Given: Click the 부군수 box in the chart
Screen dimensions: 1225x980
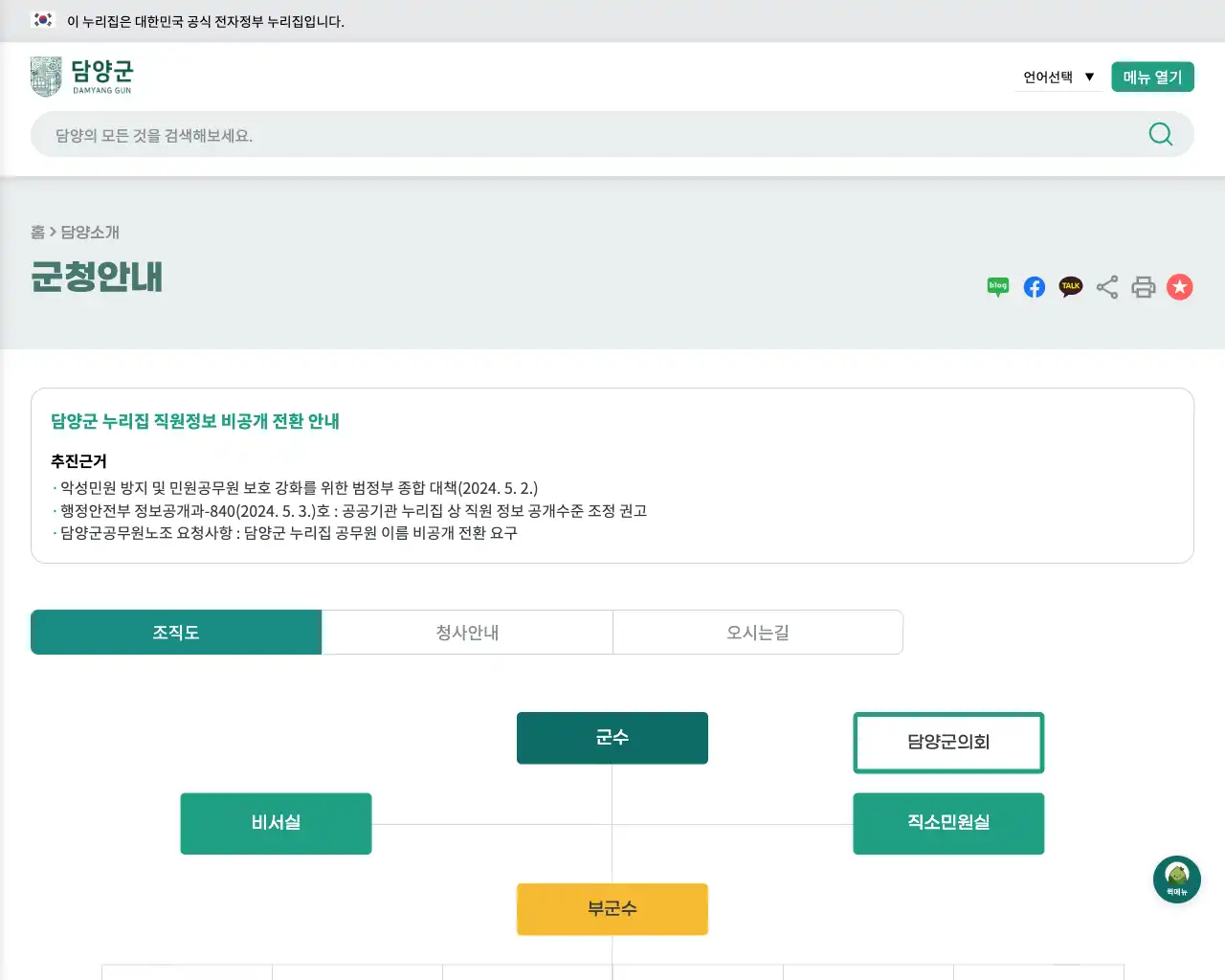Looking at the screenshot, I should [x=612, y=909].
